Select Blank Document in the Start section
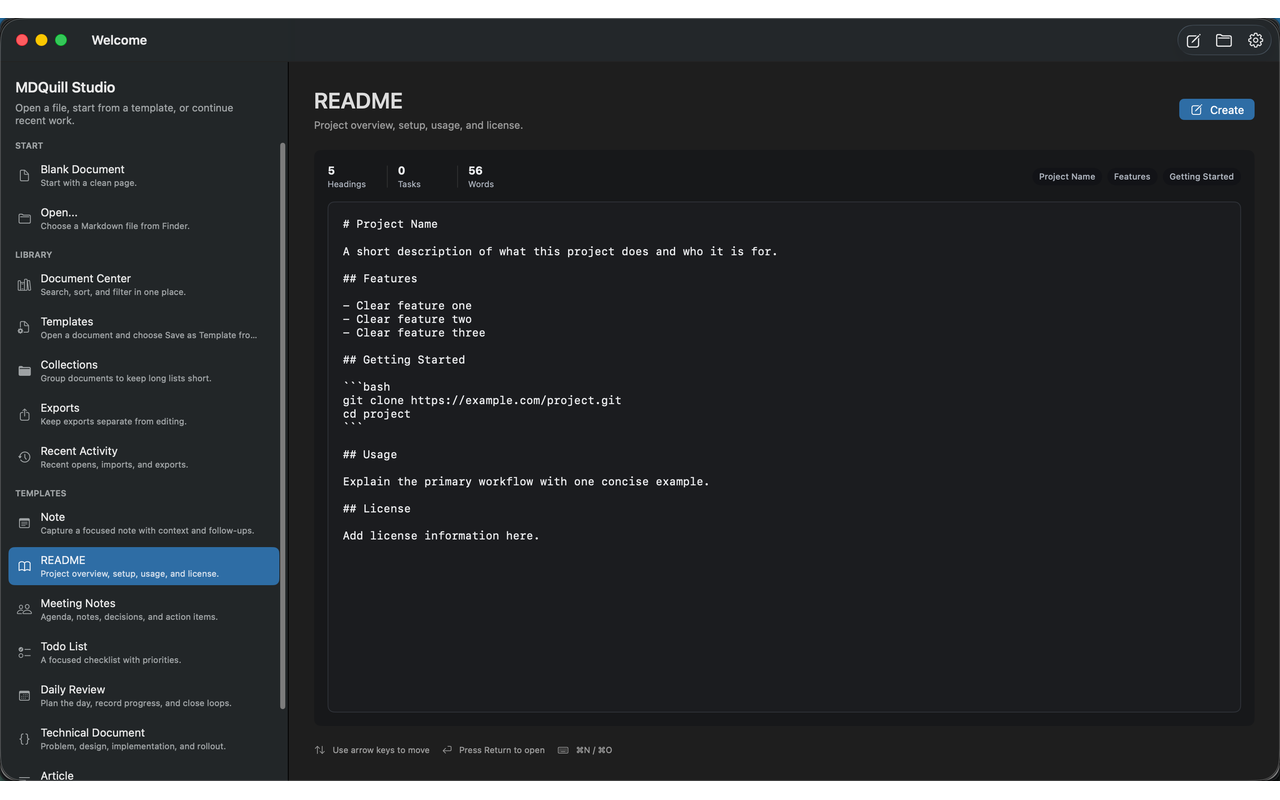The height and width of the screenshot is (800, 1280). coord(144,176)
